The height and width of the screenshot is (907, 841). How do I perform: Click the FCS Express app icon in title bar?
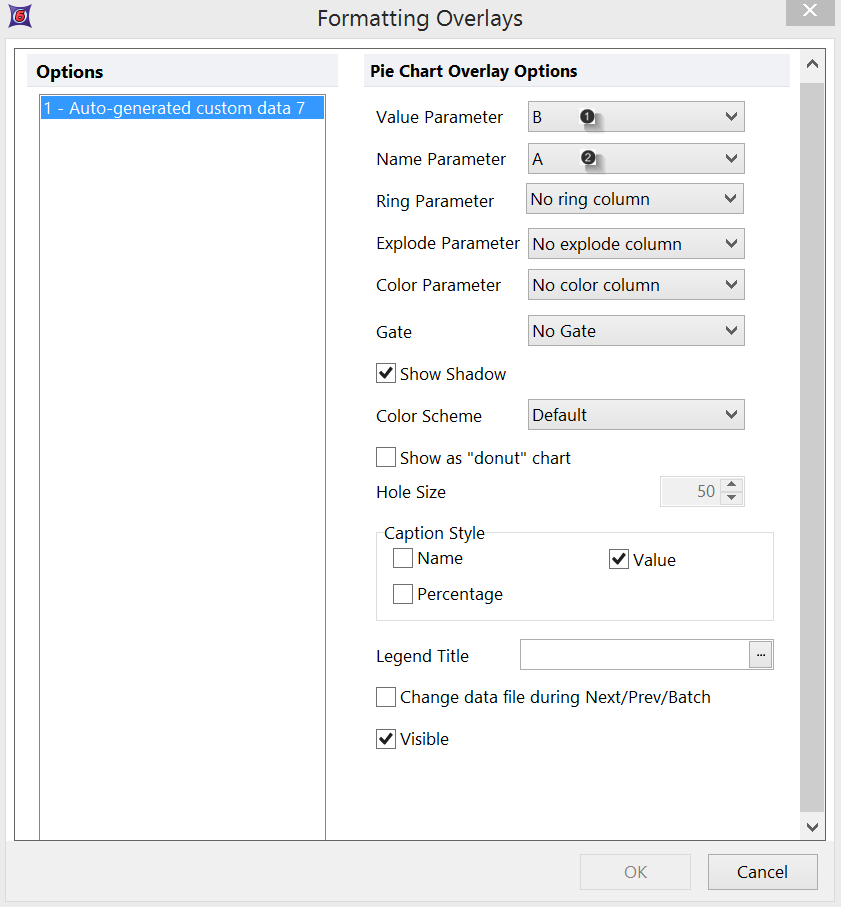coord(19,17)
